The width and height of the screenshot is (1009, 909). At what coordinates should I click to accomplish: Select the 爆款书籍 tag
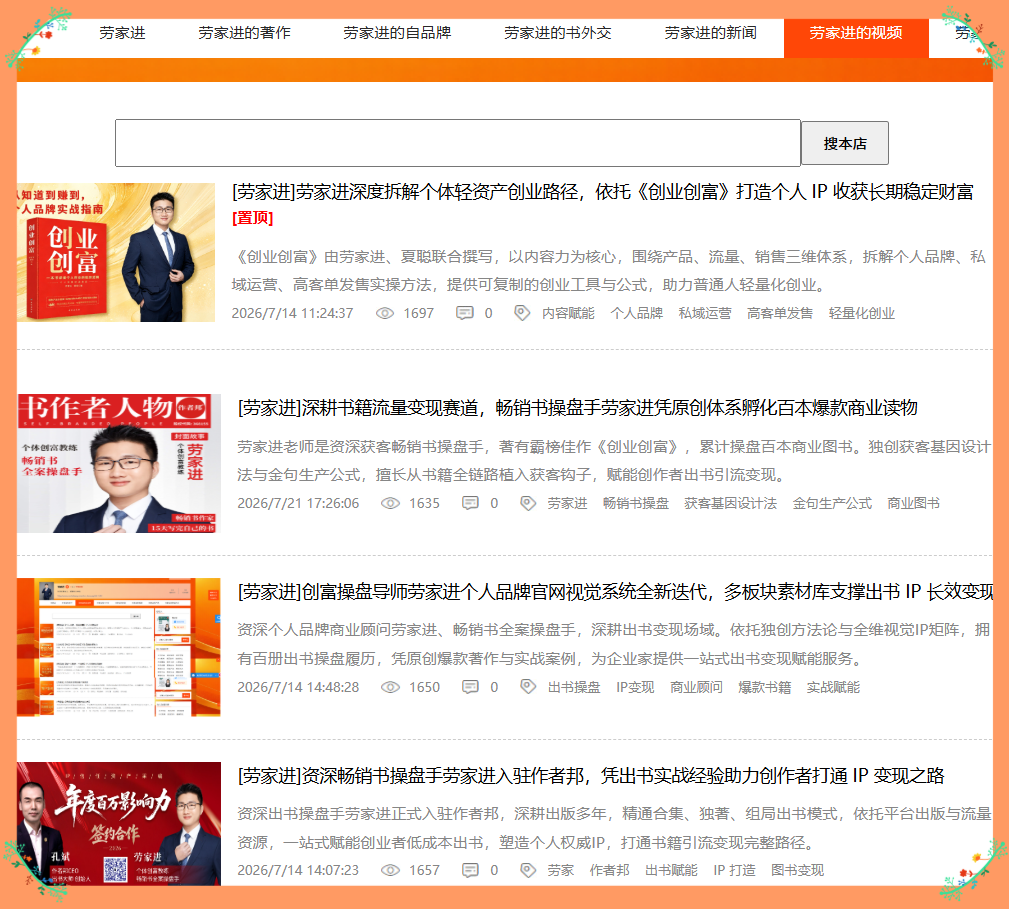(x=764, y=687)
